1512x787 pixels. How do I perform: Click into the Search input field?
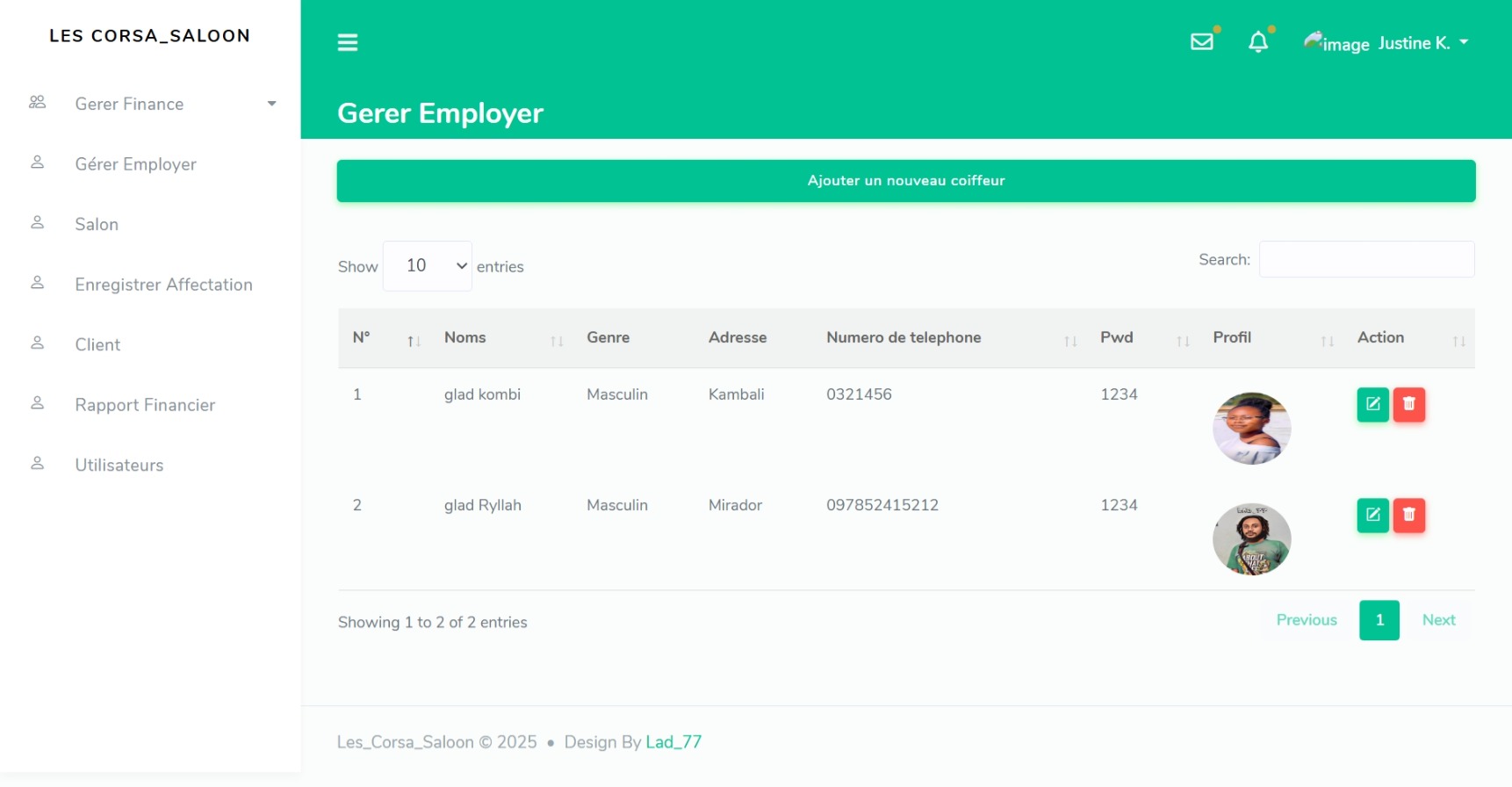pyautogui.click(x=1366, y=259)
